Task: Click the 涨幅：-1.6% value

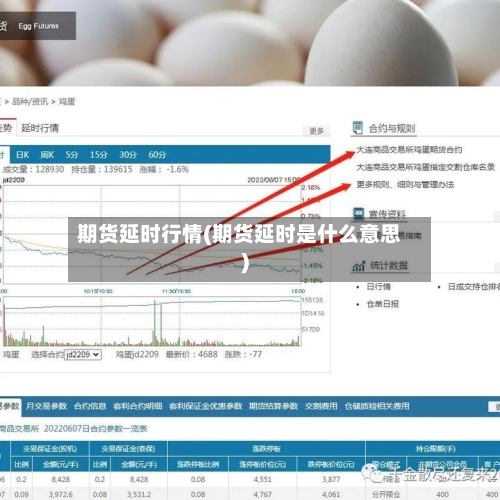Action: tap(164, 169)
